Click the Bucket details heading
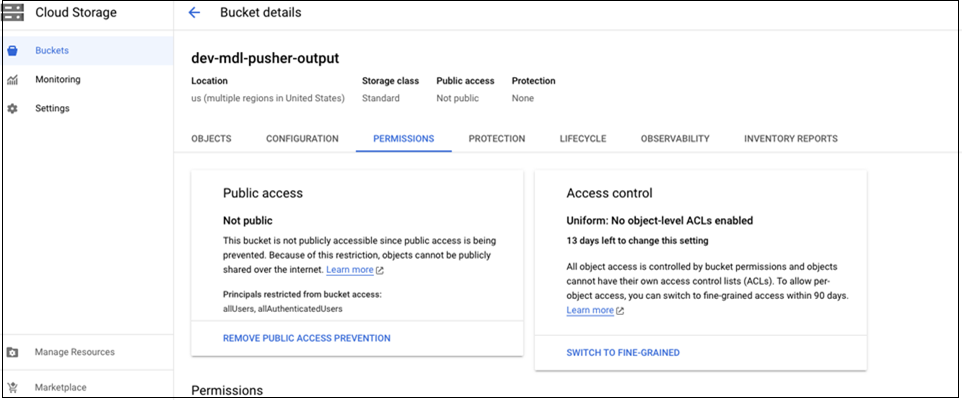This screenshot has width=962, height=400. [261, 12]
